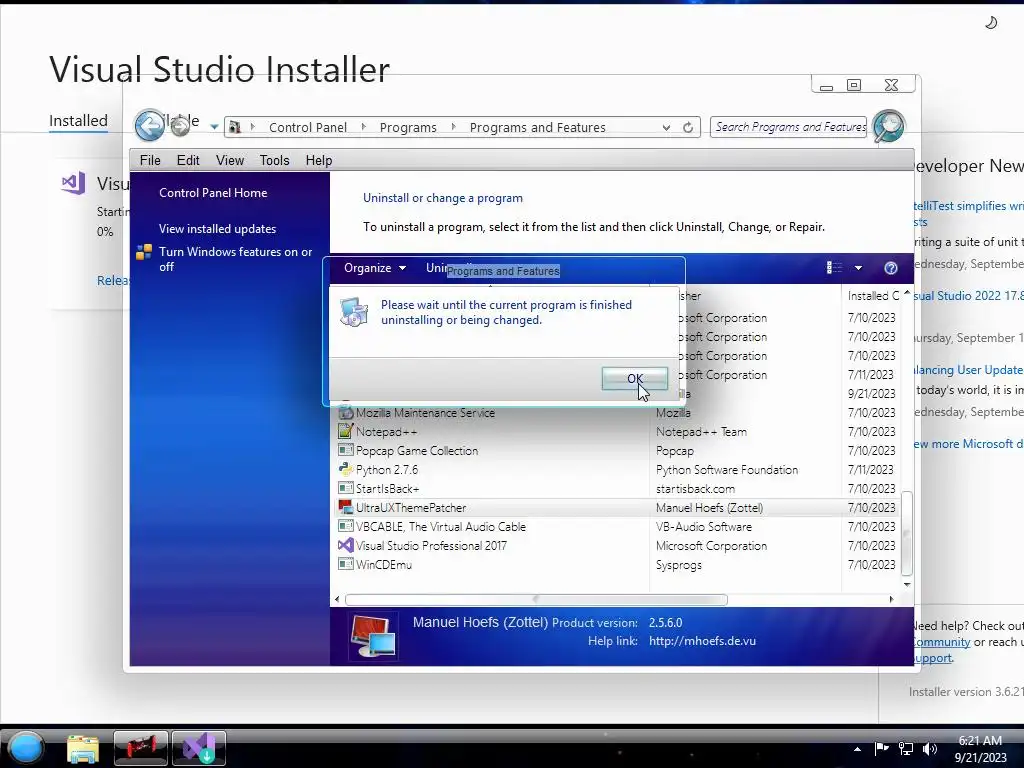Open File Explorer from the taskbar
The height and width of the screenshot is (768, 1024).
point(83,748)
